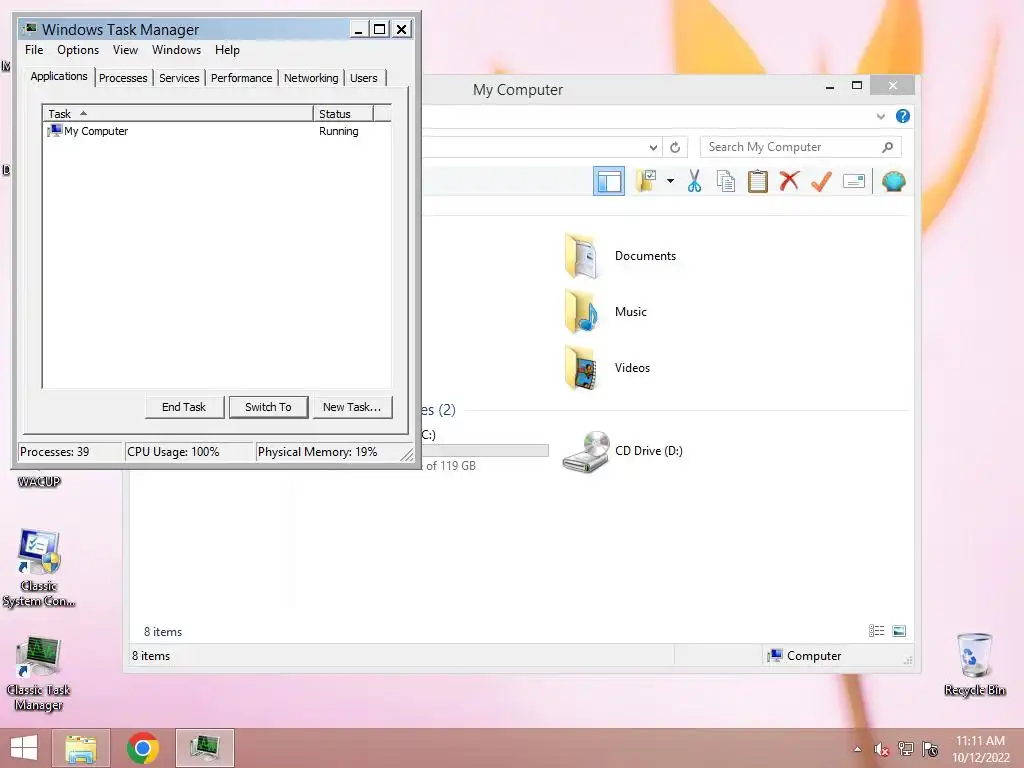
Task: Click the muted volume tray icon
Action: pyautogui.click(x=881, y=750)
